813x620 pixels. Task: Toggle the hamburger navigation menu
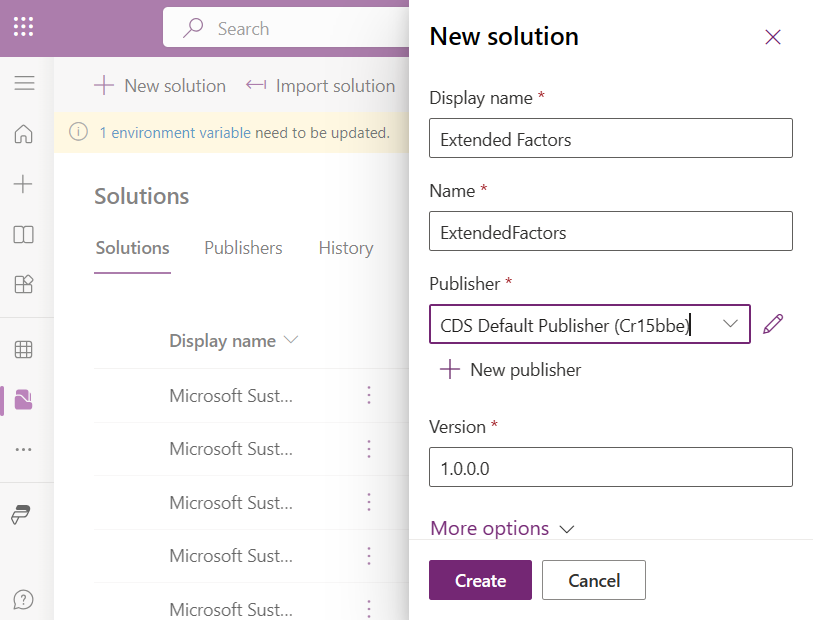(24, 83)
